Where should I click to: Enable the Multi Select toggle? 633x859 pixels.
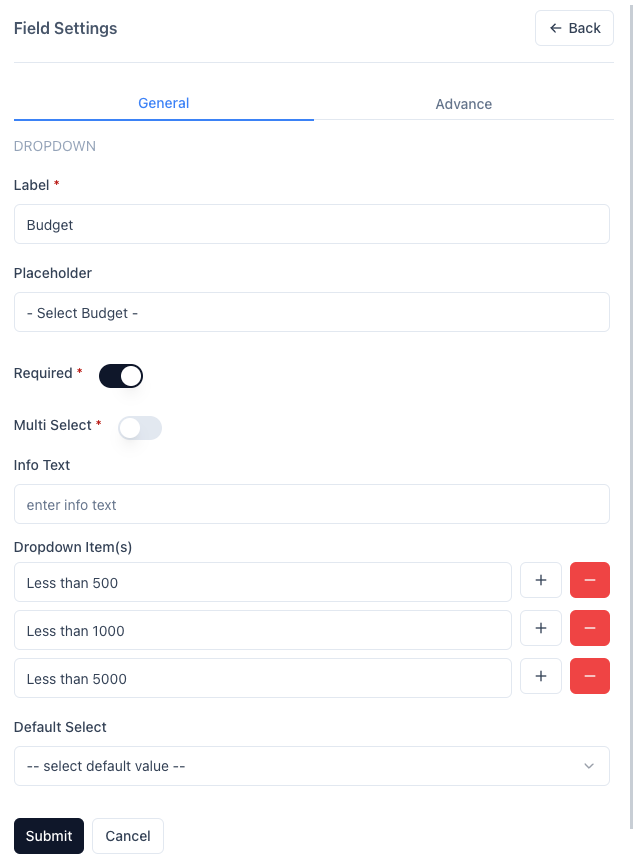click(x=139, y=427)
